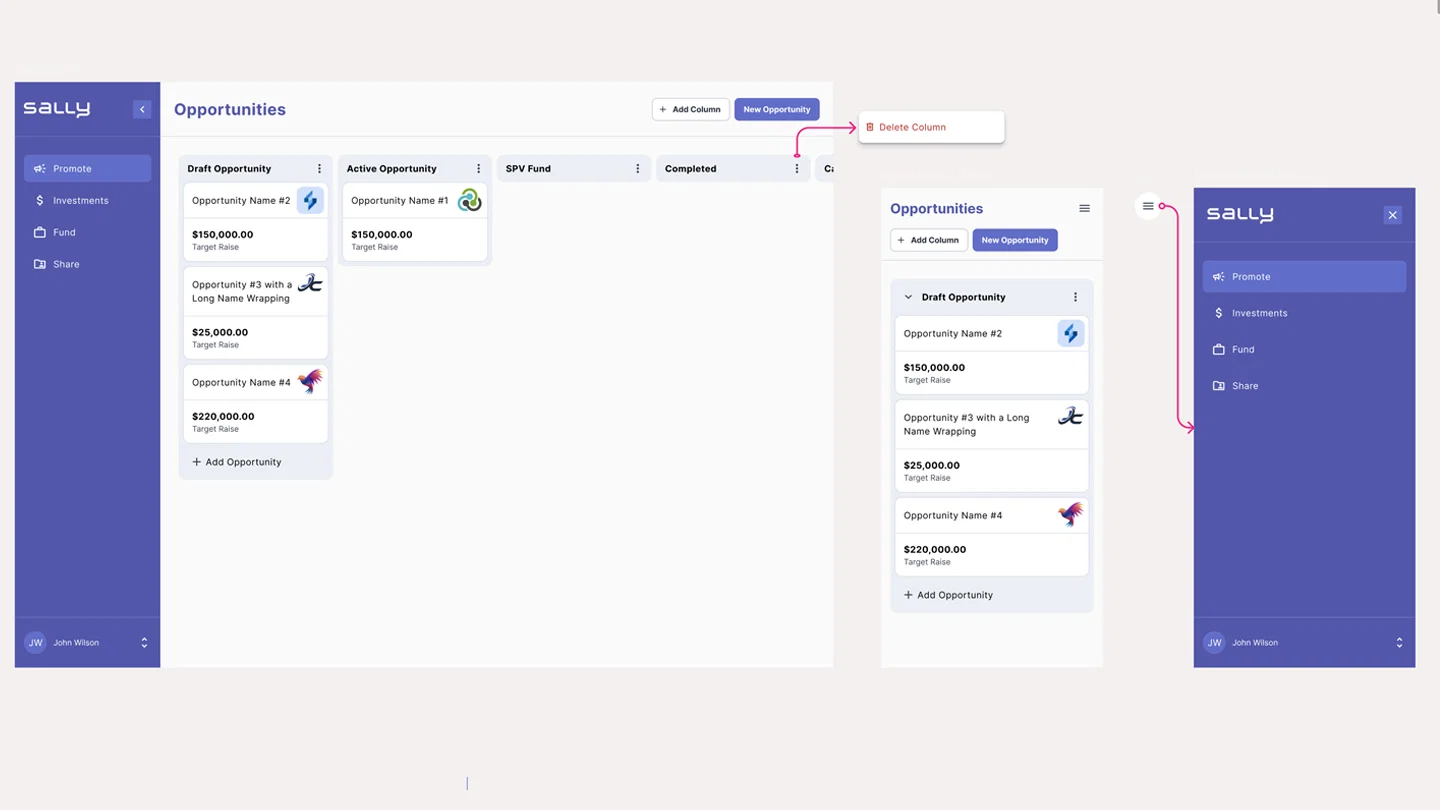This screenshot has width=1440, height=810.
Task: Click the sally logo in the desktop sidebar
Action: point(57,109)
